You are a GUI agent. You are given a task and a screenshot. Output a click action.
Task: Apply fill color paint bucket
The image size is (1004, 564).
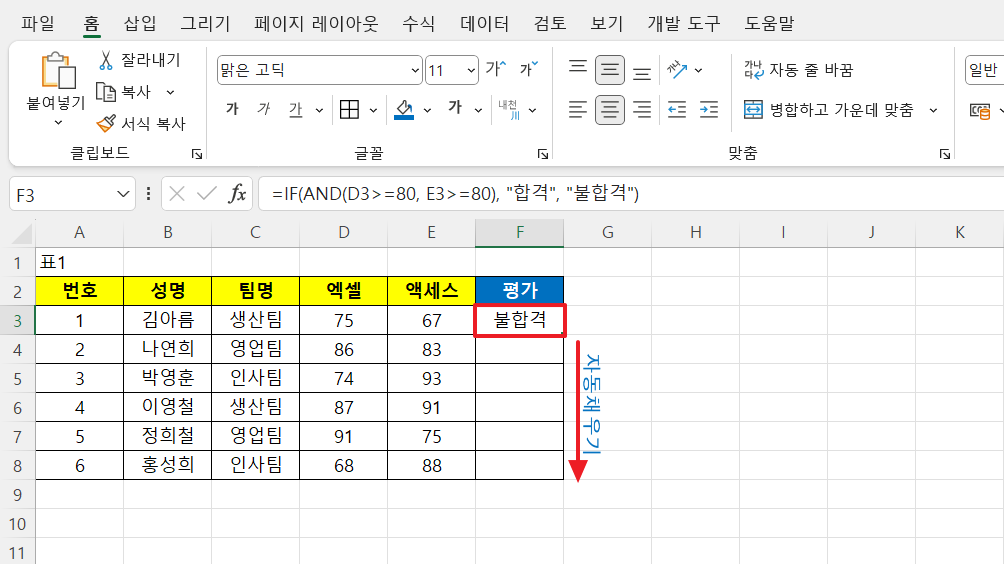pos(404,109)
